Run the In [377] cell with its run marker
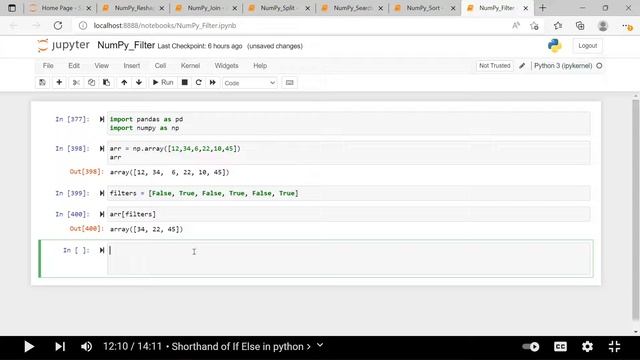The width and height of the screenshot is (640, 360). (102, 119)
